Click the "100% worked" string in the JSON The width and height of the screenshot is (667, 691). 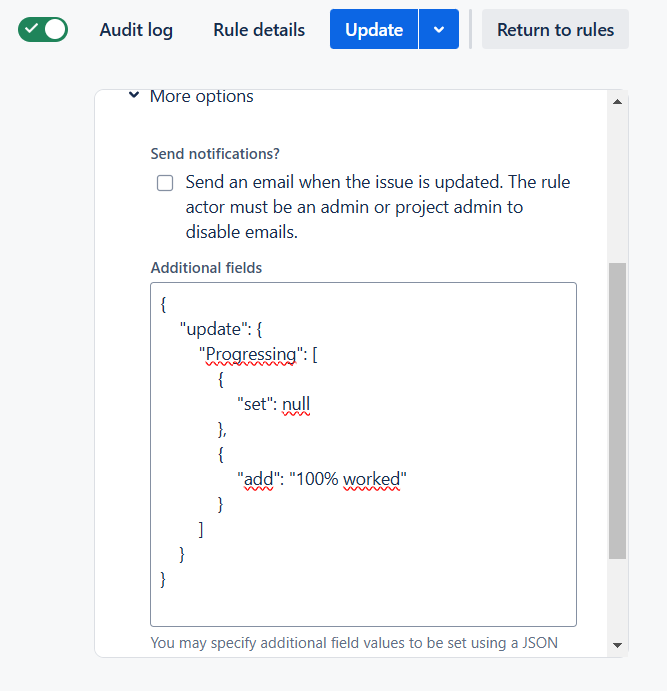(x=347, y=479)
